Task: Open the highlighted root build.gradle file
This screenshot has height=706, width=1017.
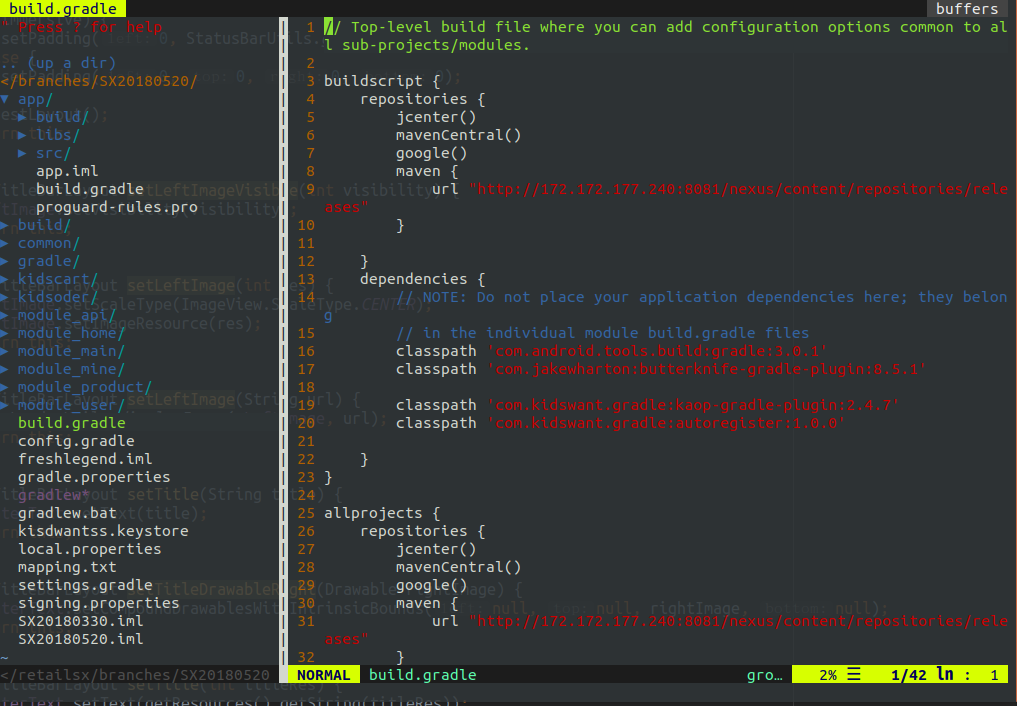Action: [72, 423]
